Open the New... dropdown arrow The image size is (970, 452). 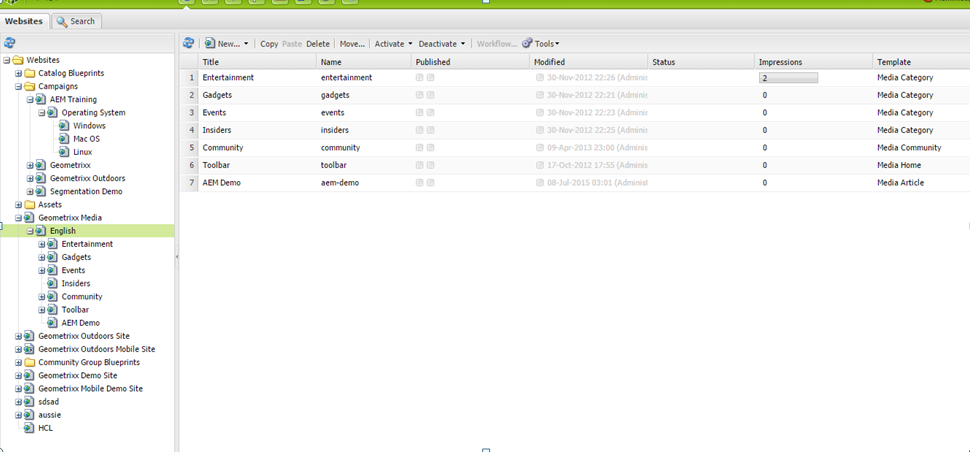(246, 44)
